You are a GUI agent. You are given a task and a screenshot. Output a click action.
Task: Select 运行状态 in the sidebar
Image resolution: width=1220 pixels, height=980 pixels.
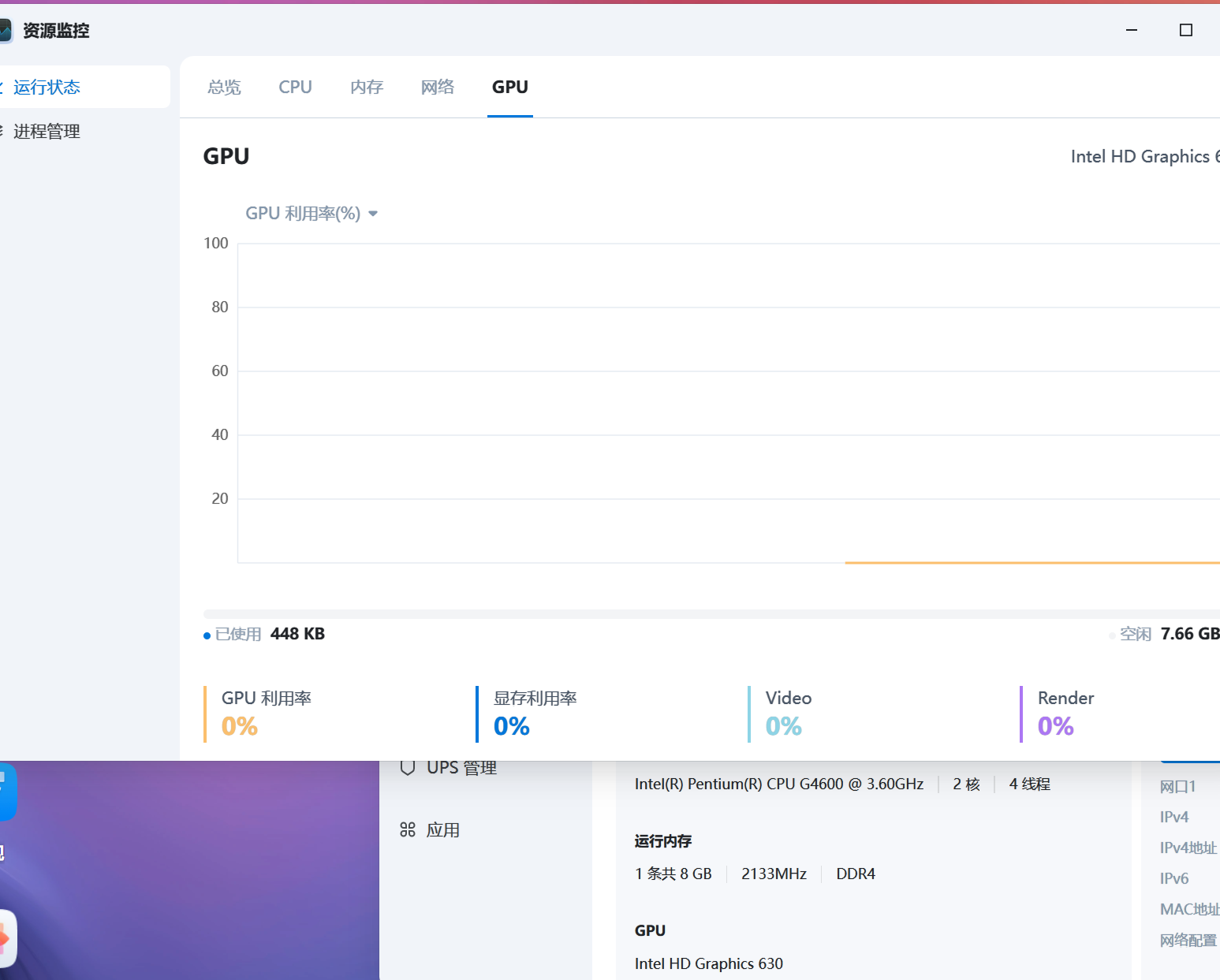[85, 87]
